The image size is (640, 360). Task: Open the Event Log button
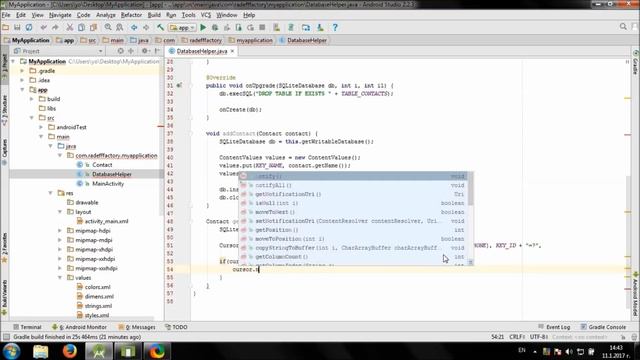pyautogui.click(x=554, y=327)
